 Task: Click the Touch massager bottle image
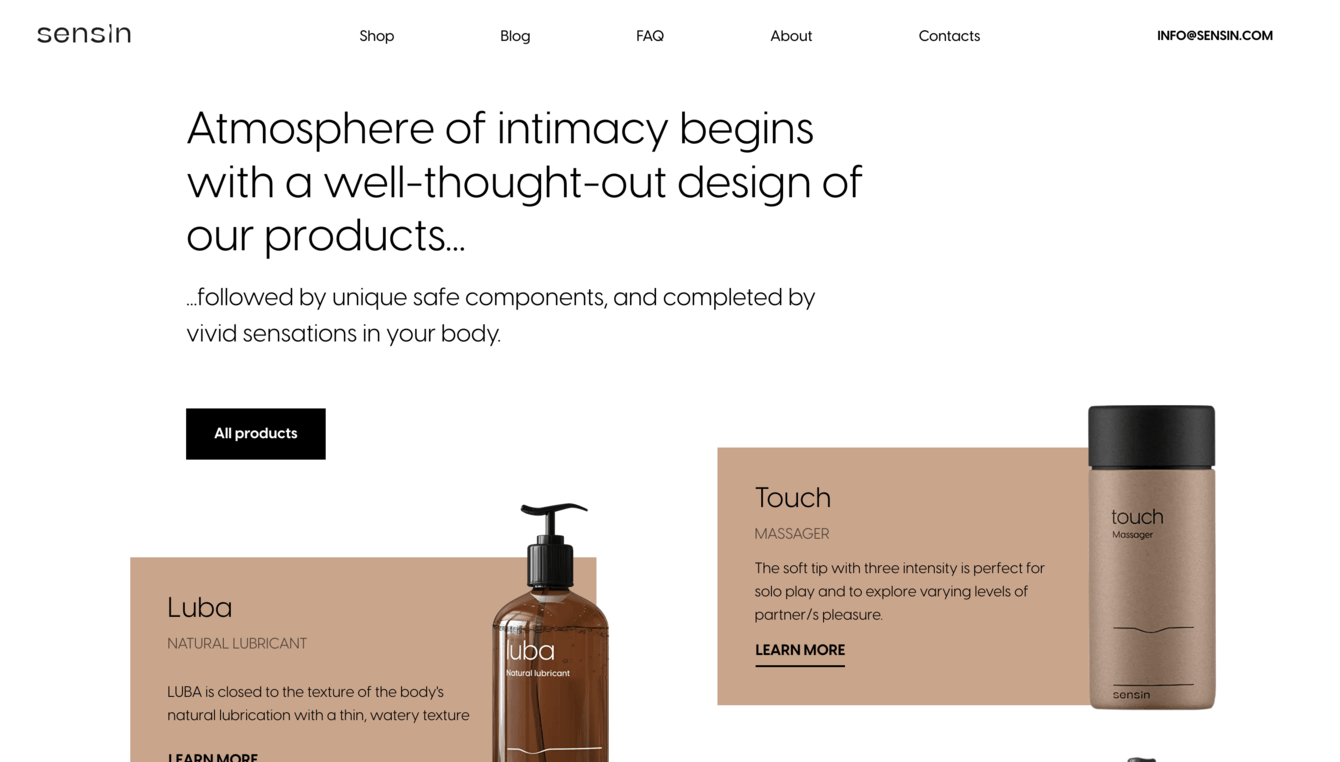(1152, 557)
